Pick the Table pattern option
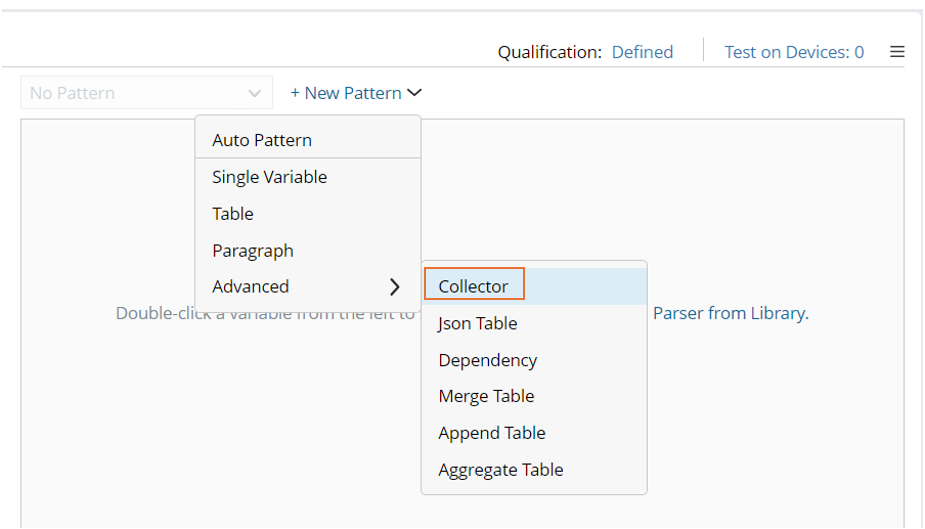 point(233,214)
